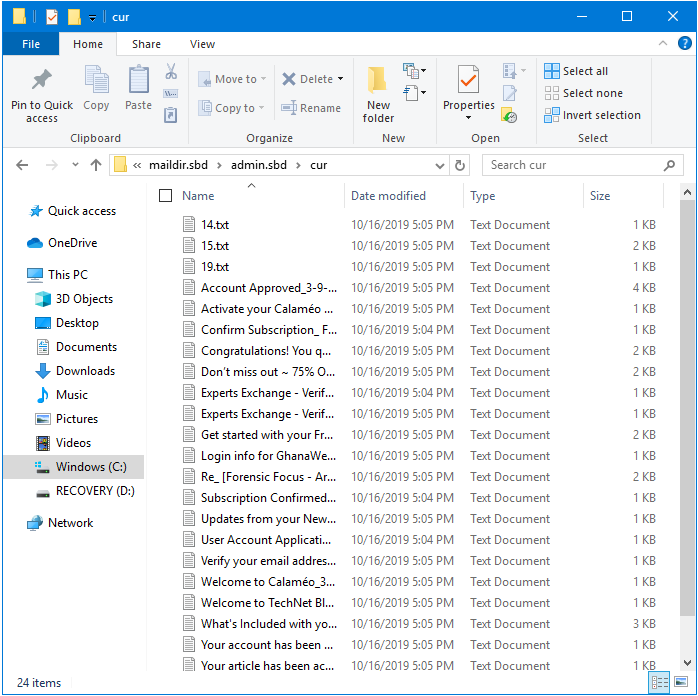
Task: Click the search magnifier icon
Action: click(669, 166)
